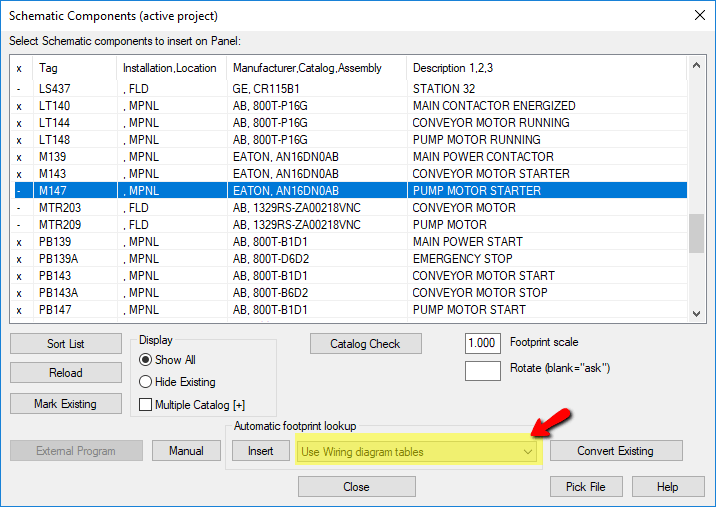This screenshot has height=507, width=716.
Task: Select the M139 row
Action: (x=351, y=157)
